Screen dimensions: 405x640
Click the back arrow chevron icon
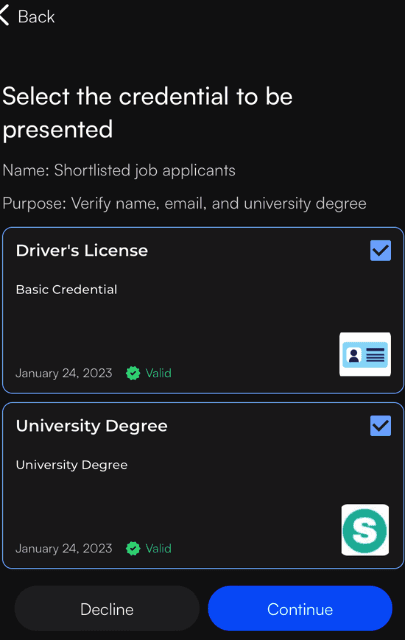4,16
